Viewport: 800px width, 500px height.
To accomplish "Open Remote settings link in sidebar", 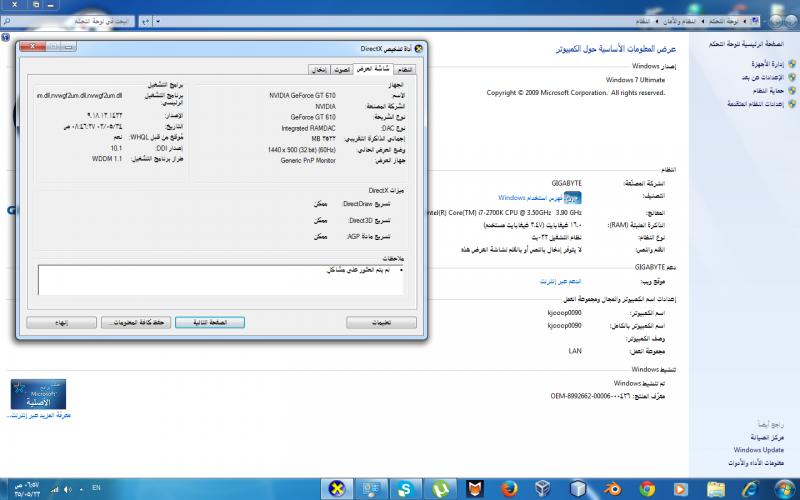I will (x=763, y=77).
